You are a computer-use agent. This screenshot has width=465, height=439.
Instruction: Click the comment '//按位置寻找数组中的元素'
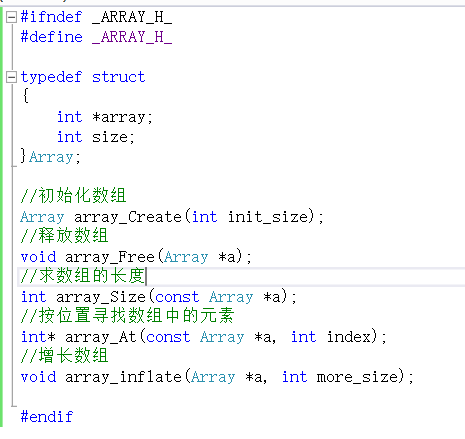[x=127, y=316]
